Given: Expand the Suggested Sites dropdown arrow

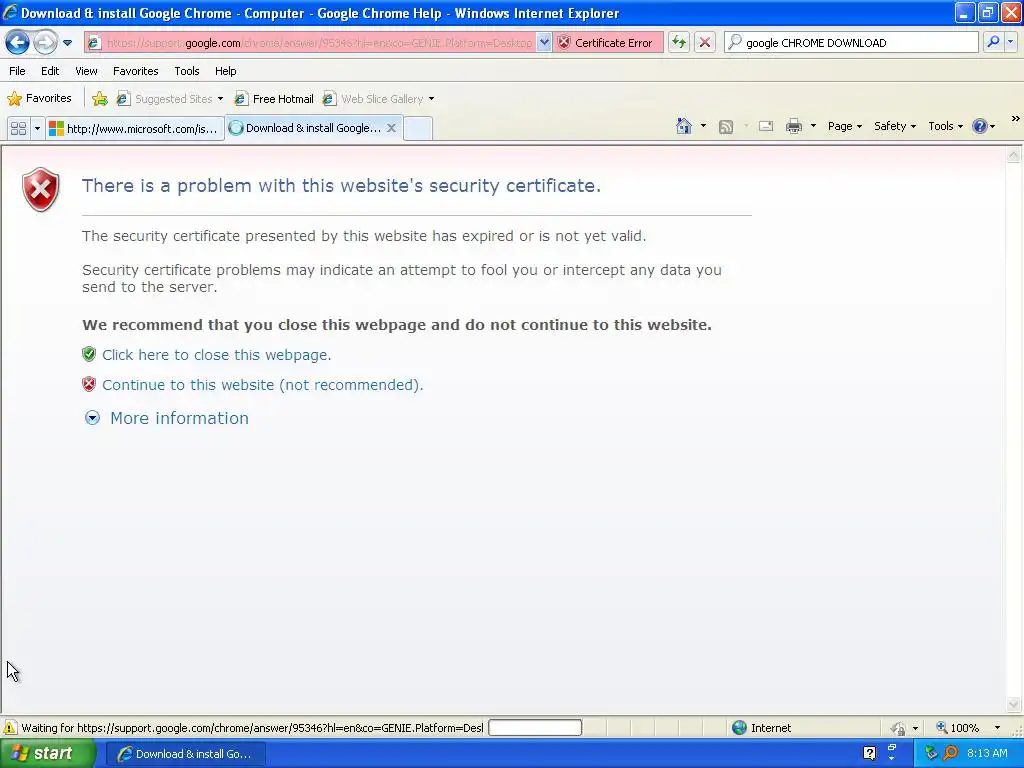Looking at the screenshot, I should pos(221,99).
